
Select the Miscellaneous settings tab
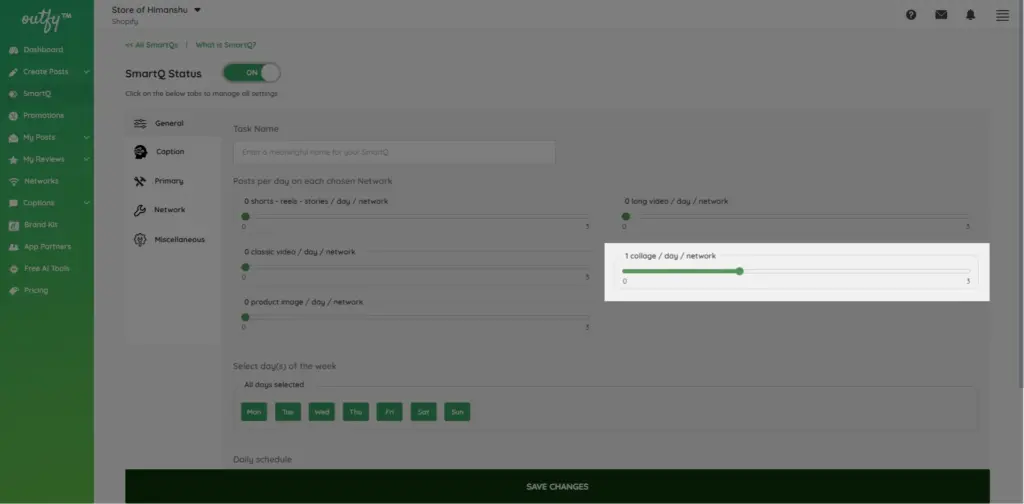click(179, 240)
